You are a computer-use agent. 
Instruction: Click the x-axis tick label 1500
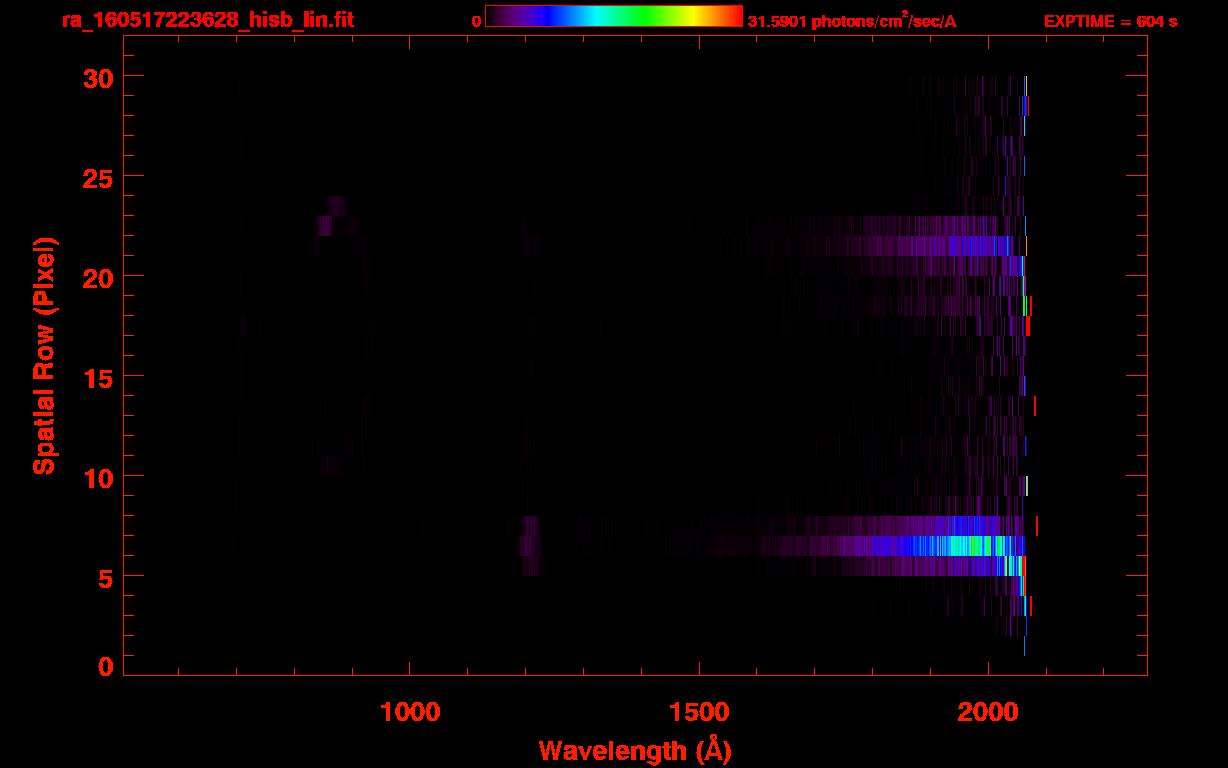pos(699,712)
